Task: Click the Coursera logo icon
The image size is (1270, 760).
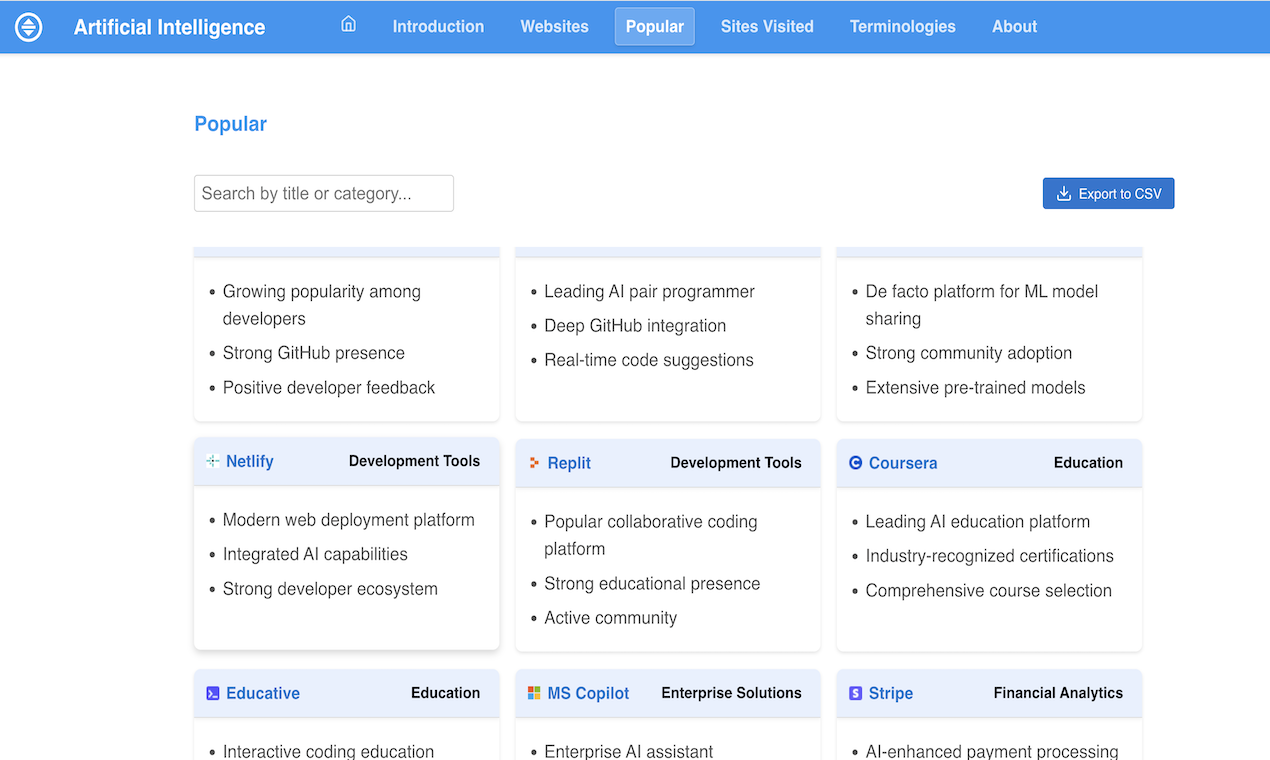Action: click(855, 463)
